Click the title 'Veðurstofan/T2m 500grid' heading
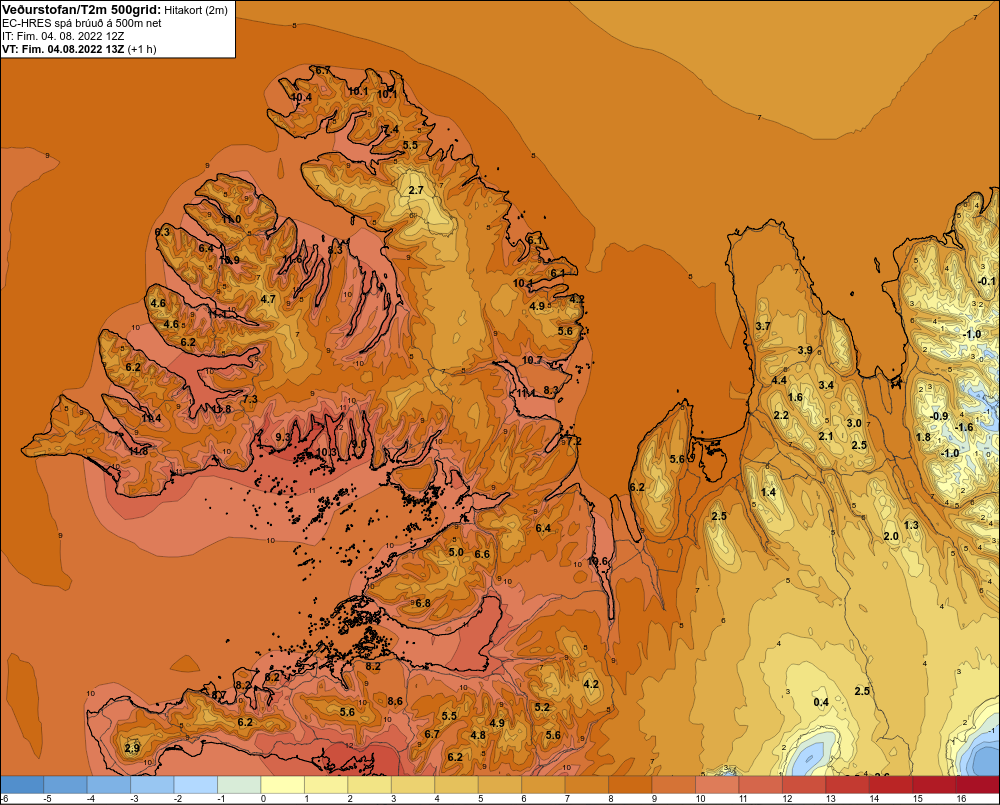Screen dimensions: 1000x805 (x=81, y=9)
